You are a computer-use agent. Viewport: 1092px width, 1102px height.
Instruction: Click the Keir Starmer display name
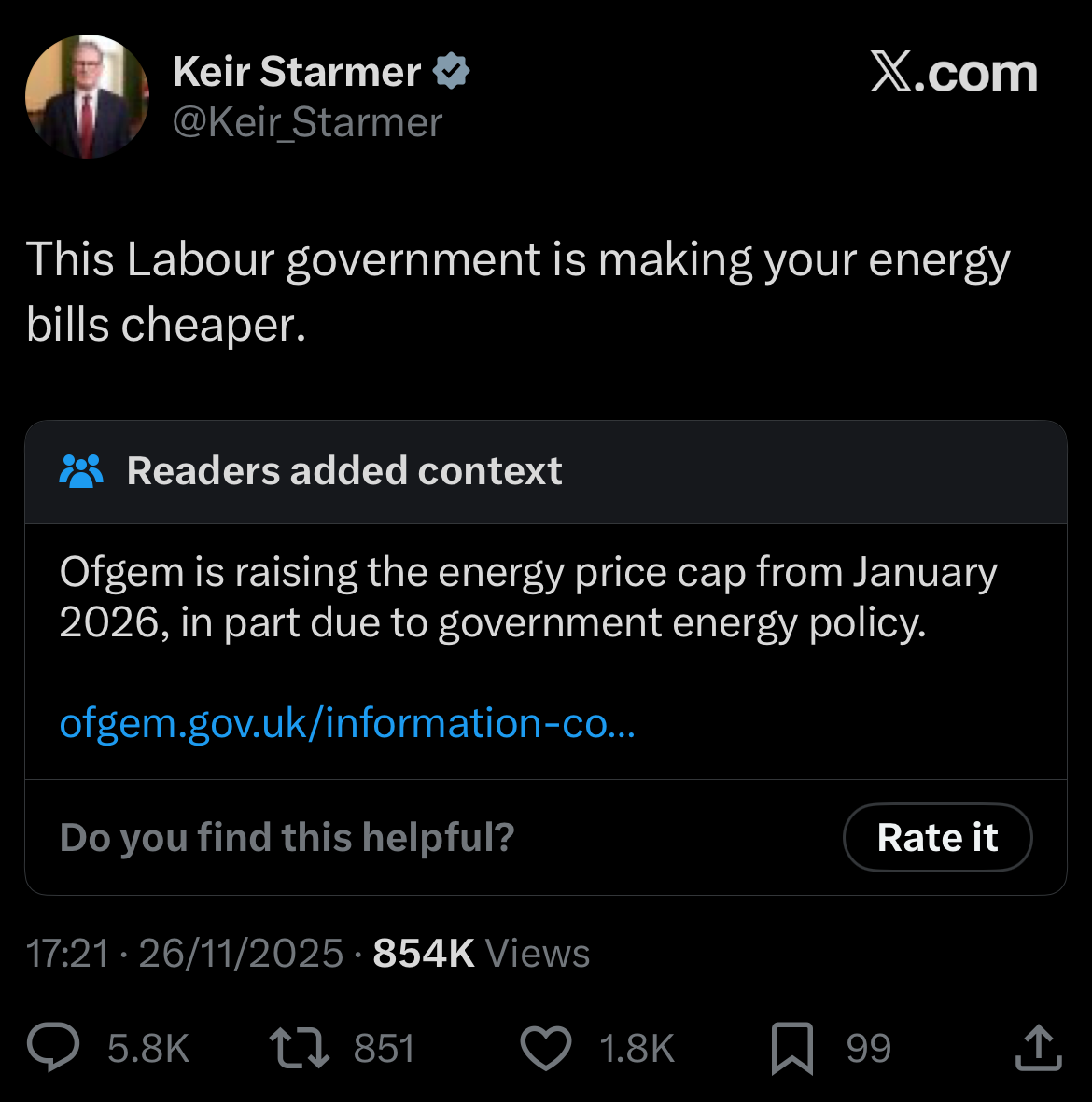click(x=297, y=71)
